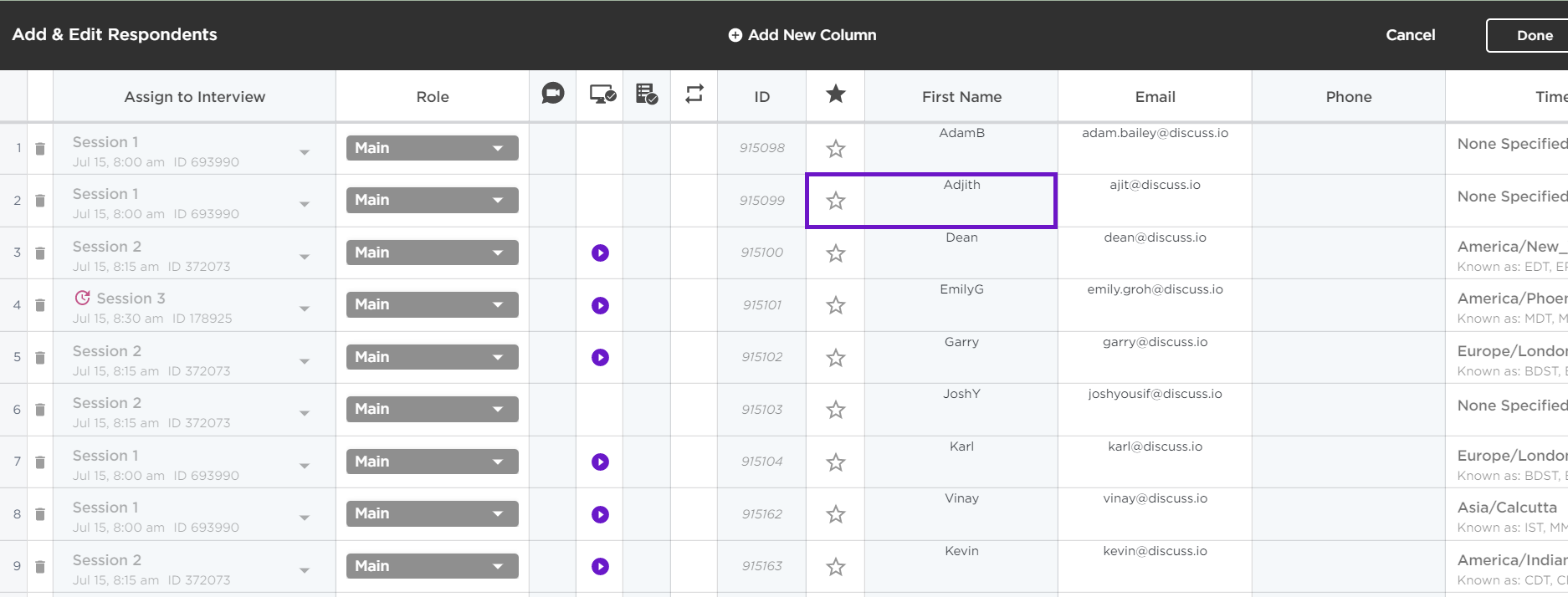The image size is (1568, 597).
Task: Click purple play icon in EmilyG's row
Action: [x=600, y=305]
